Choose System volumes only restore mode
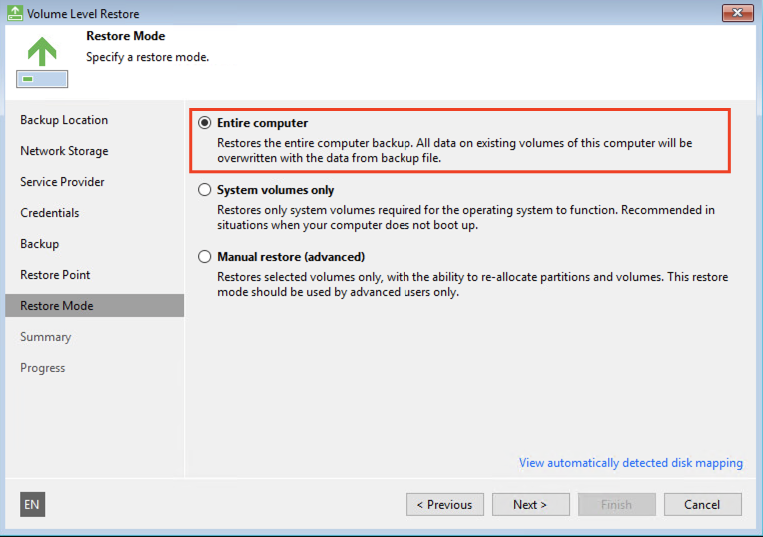Viewport: 763px width, 537px height. (205, 190)
